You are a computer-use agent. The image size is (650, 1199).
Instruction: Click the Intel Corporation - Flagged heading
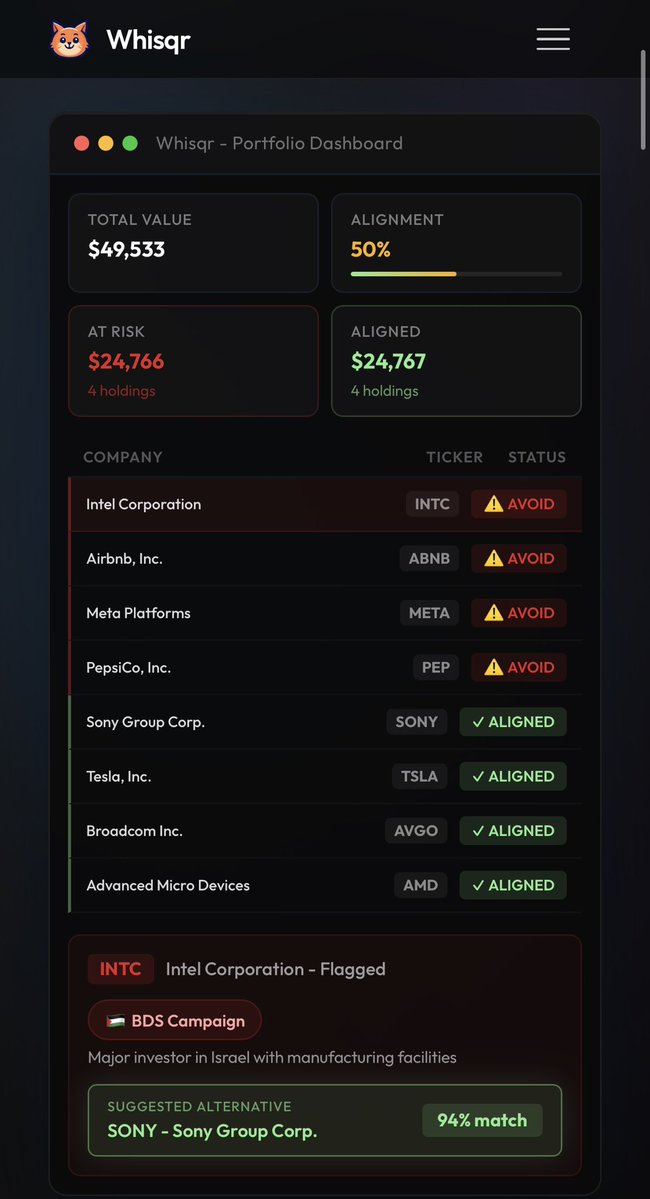pos(275,969)
